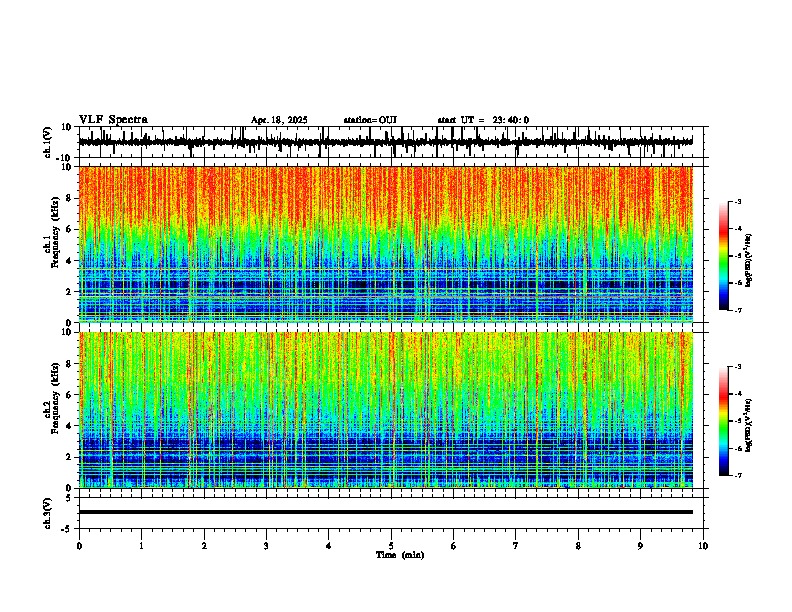Click the "ch.1(V)" axis label

(47, 142)
